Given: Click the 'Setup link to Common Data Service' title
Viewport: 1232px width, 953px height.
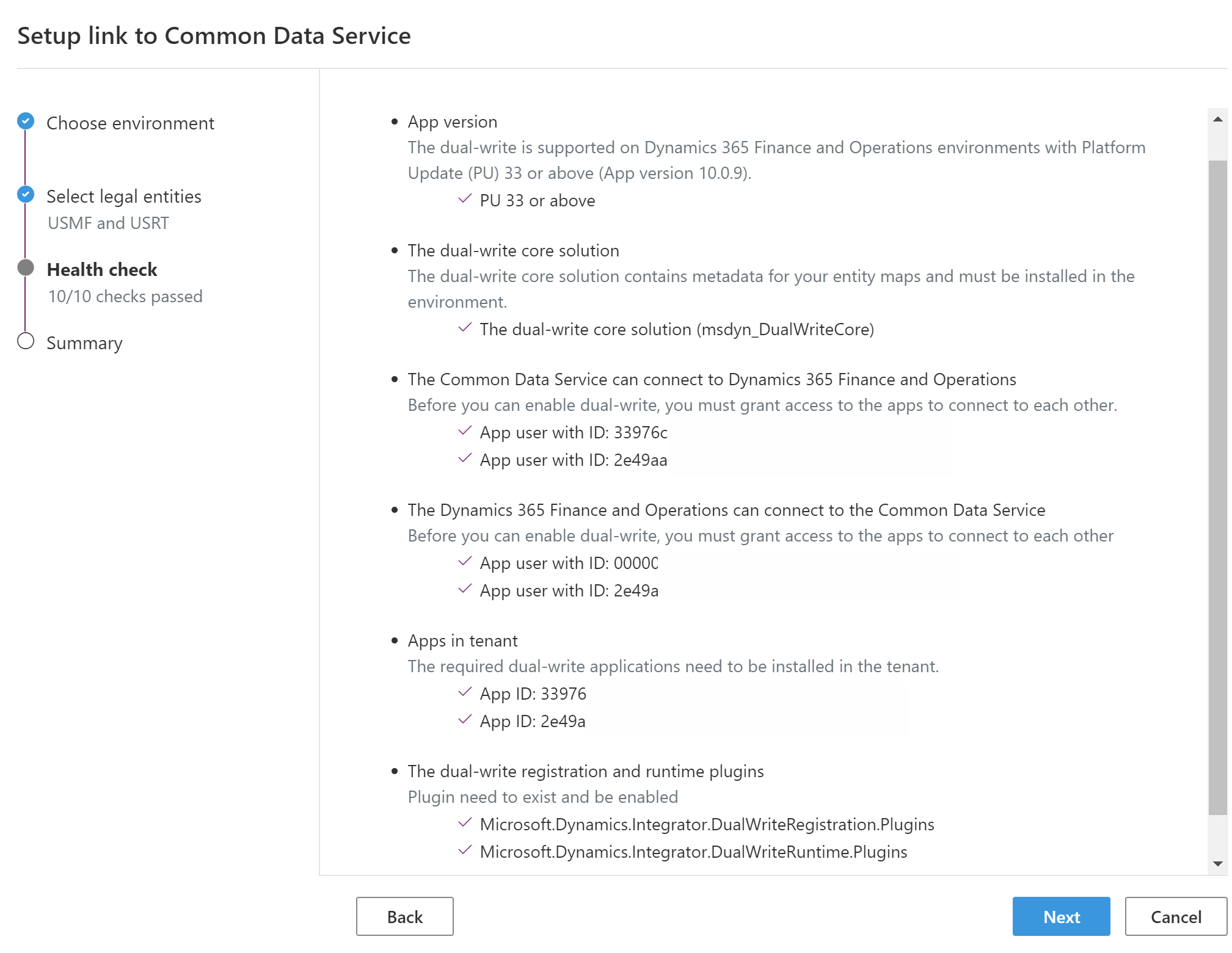Looking at the screenshot, I should click(214, 36).
